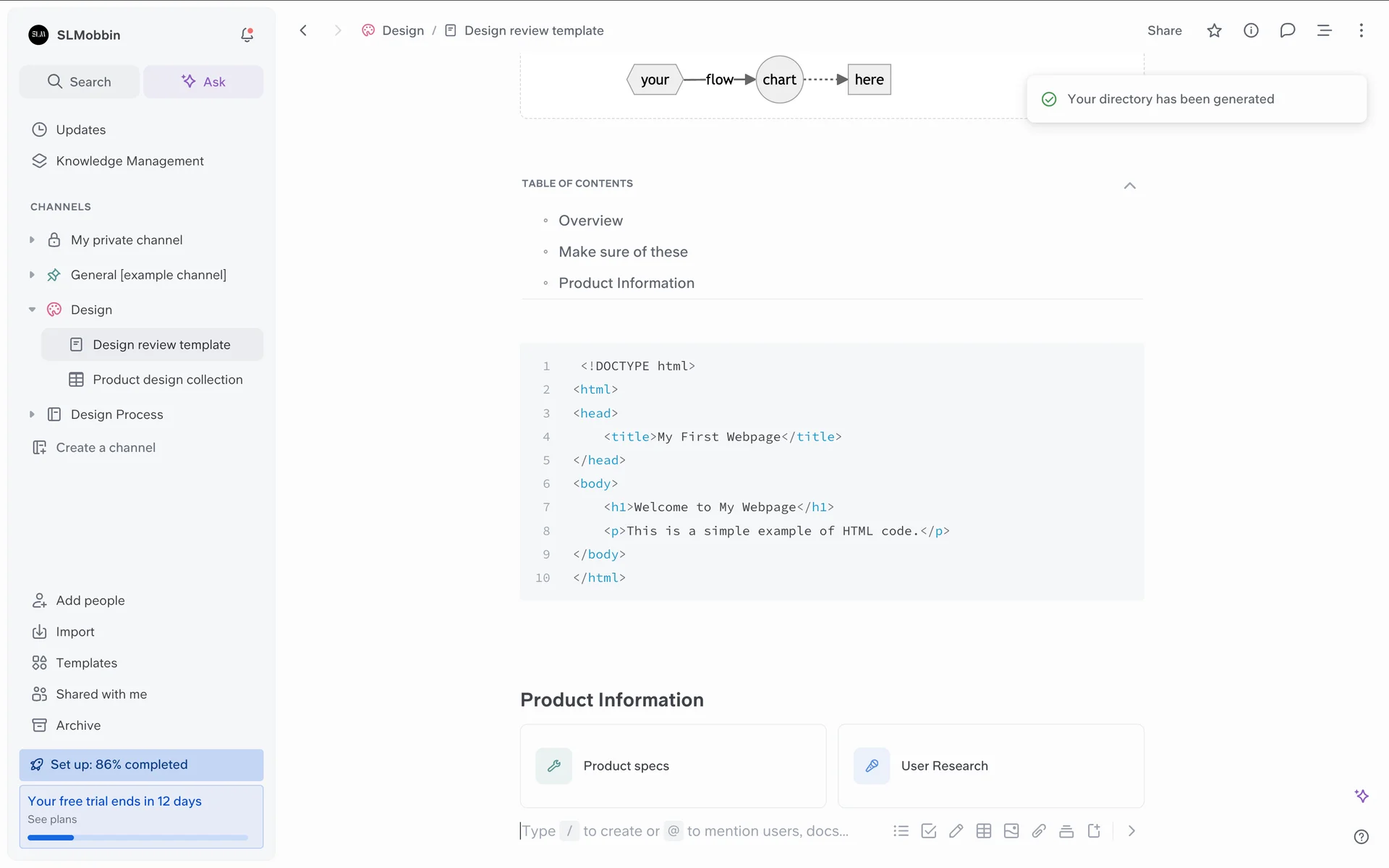Collapse the table of contents
Image resolution: width=1389 pixels, height=868 pixels.
[x=1129, y=186]
